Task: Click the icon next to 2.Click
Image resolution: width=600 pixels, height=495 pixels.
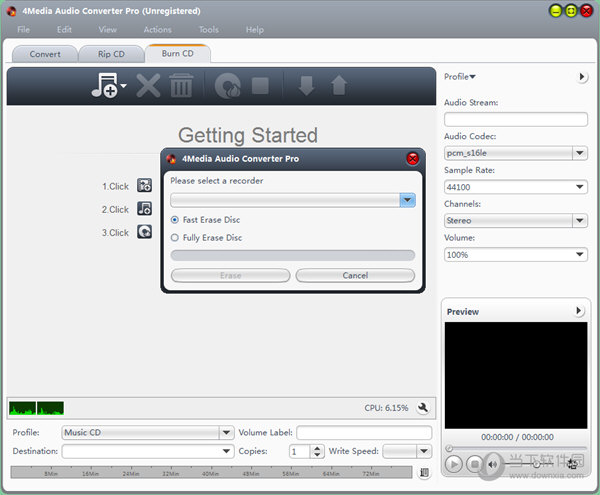Action: [x=144, y=209]
